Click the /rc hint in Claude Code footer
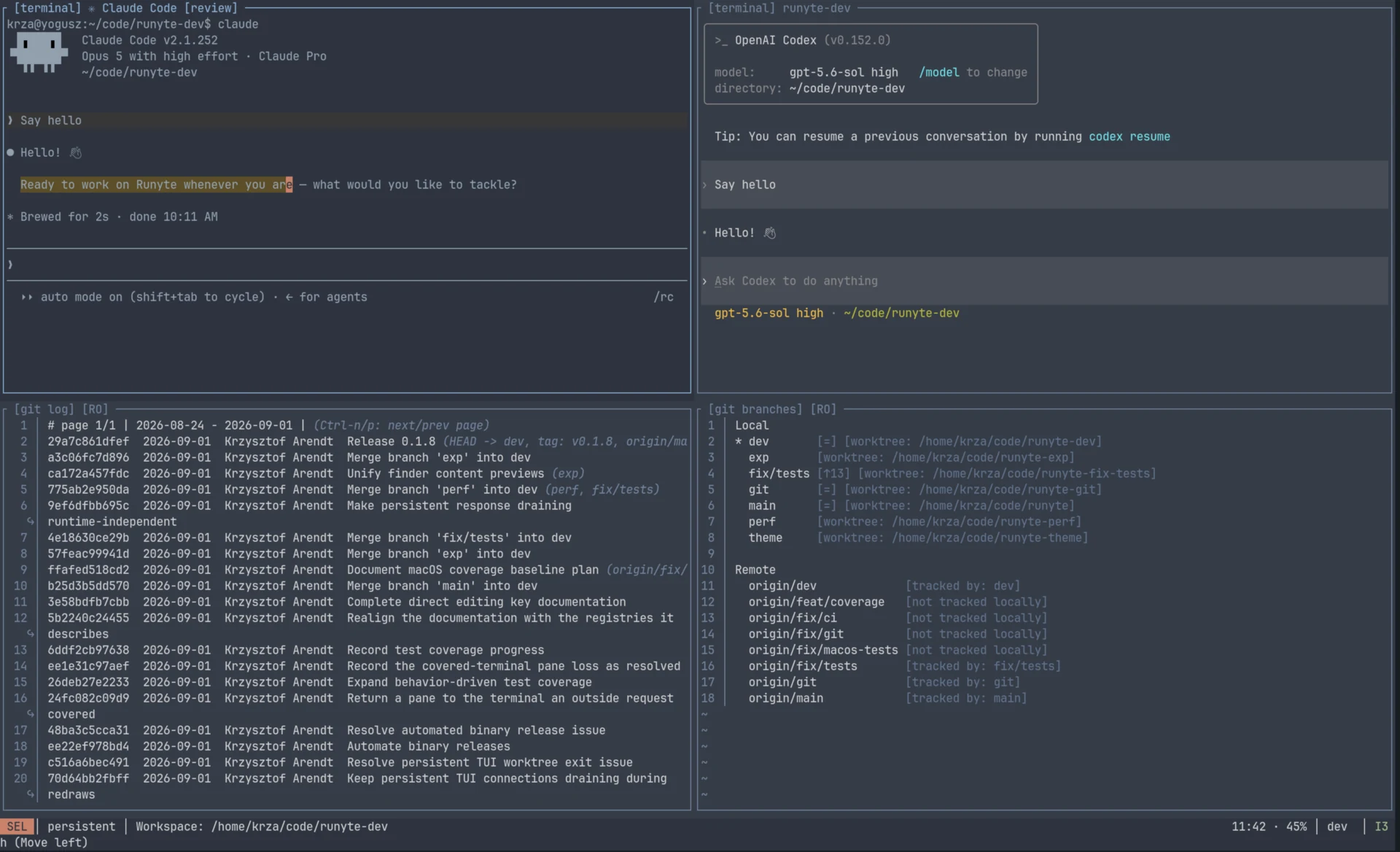1400x852 pixels. (664, 297)
